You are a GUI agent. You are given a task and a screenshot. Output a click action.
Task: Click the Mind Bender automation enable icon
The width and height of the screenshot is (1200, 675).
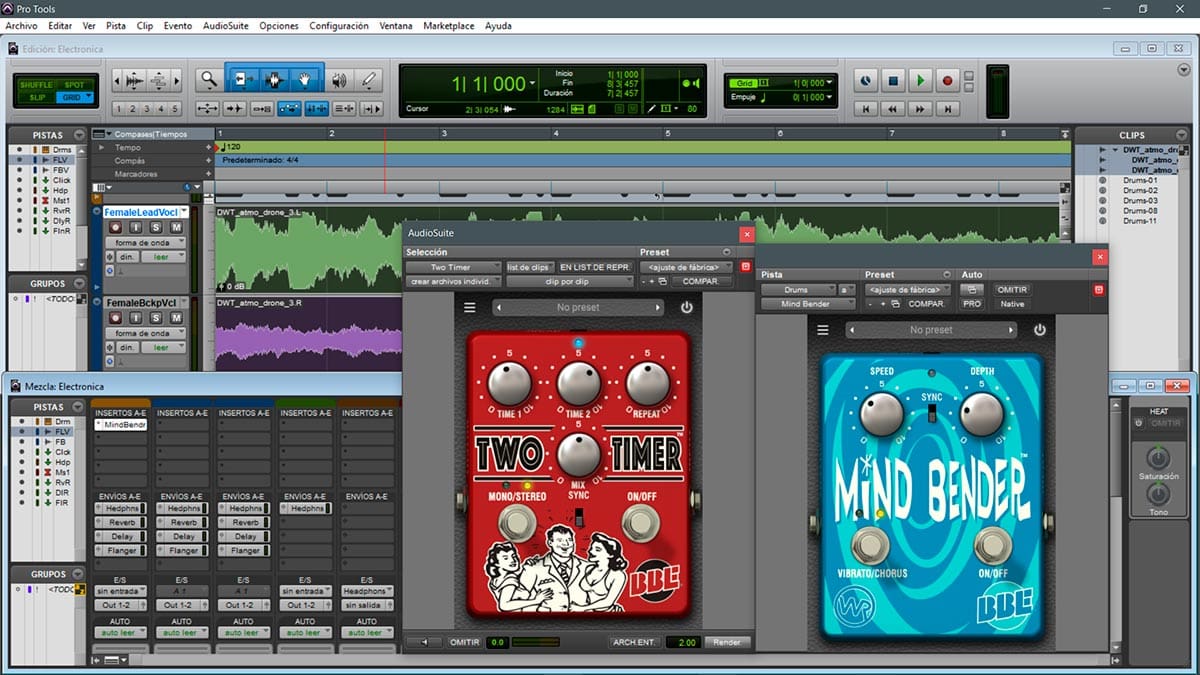point(970,290)
